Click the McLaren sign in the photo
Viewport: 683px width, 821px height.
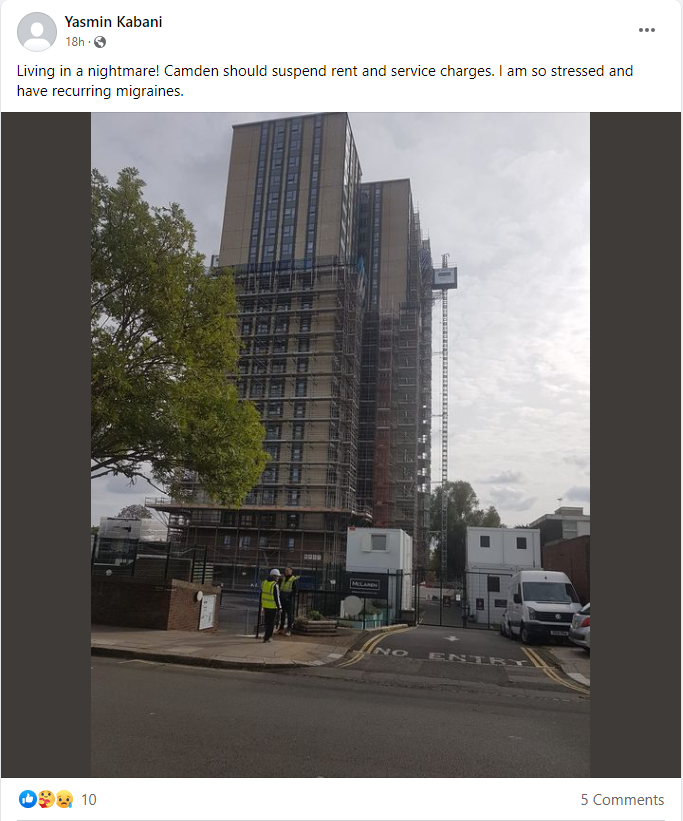pyautogui.click(x=365, y=584)
